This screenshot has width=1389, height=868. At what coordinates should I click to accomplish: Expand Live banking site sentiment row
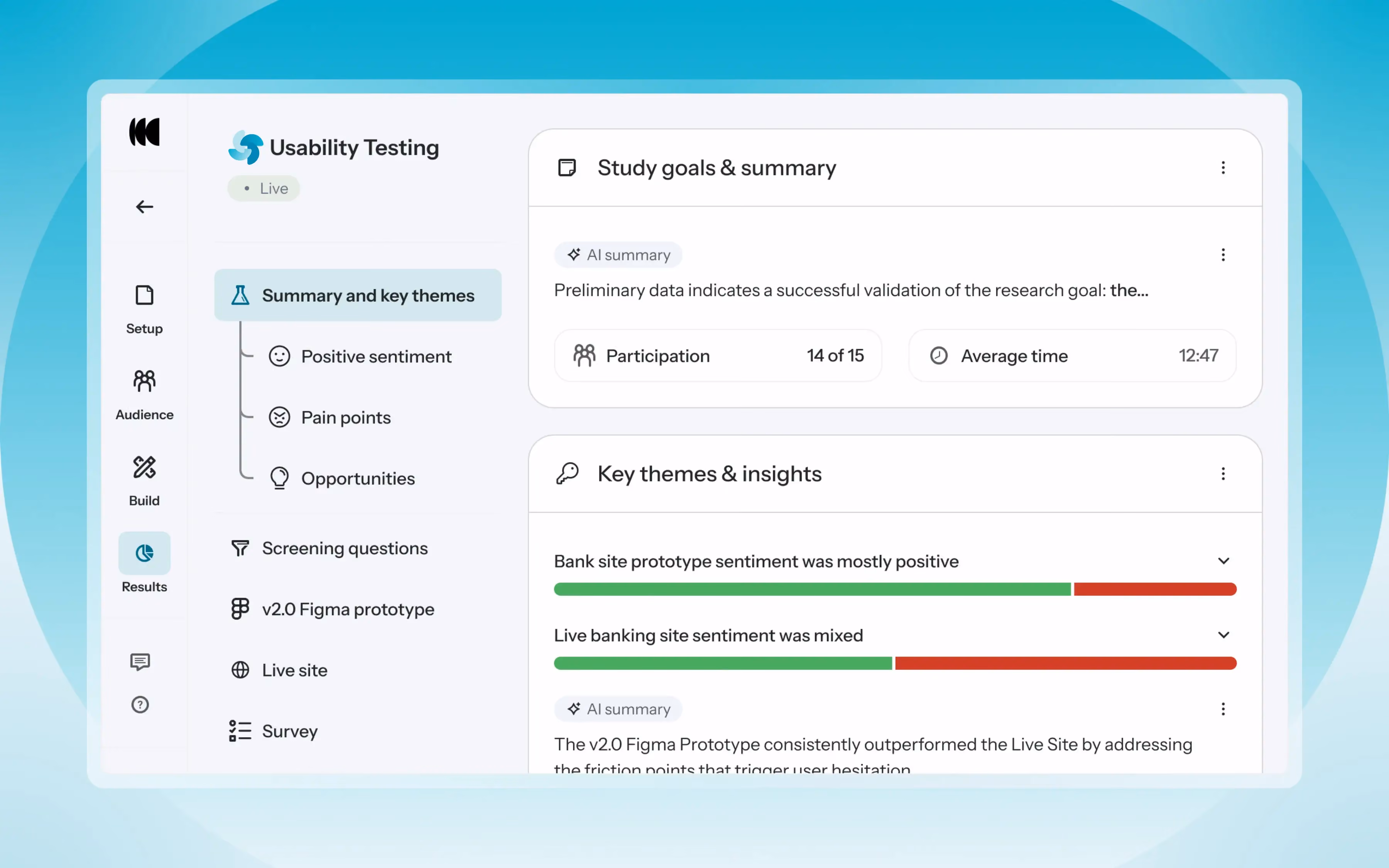[x=1224, y=635]
